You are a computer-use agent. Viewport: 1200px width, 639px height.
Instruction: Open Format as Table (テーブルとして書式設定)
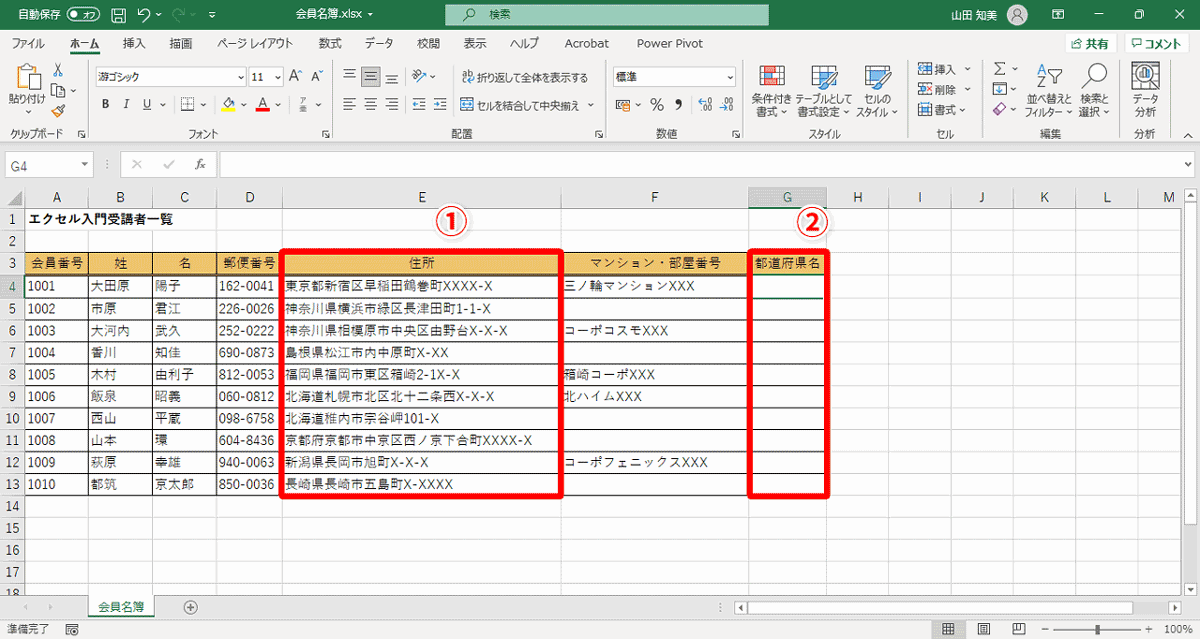tap(824, 91)
